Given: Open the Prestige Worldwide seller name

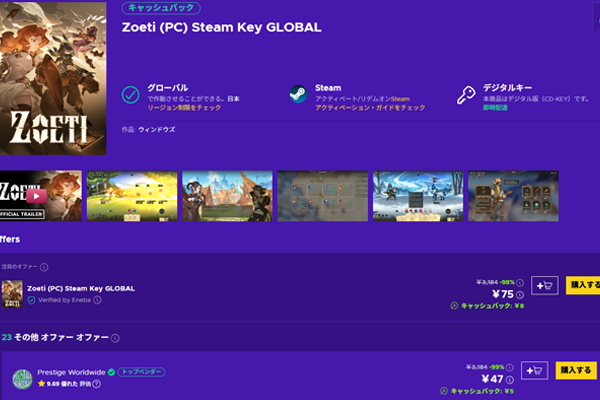Looking at the screenshot, I should tap(71, 372).
